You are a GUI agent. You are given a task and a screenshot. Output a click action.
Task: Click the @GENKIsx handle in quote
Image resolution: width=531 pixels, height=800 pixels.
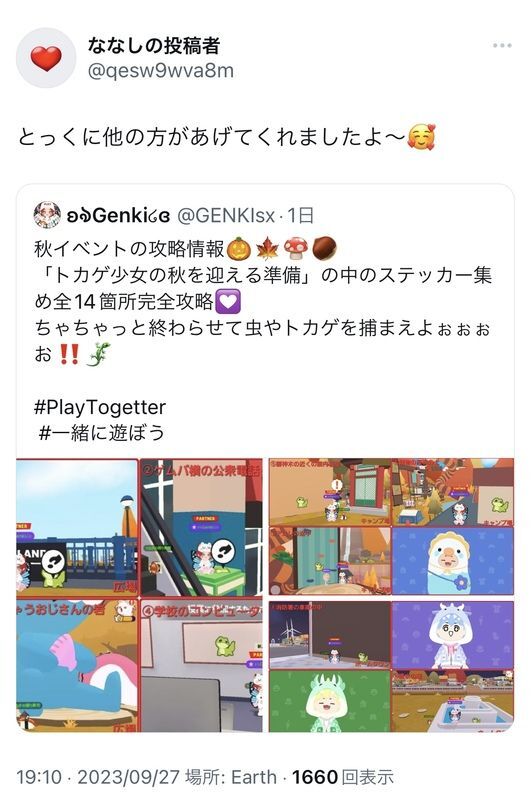pos(226,215)
